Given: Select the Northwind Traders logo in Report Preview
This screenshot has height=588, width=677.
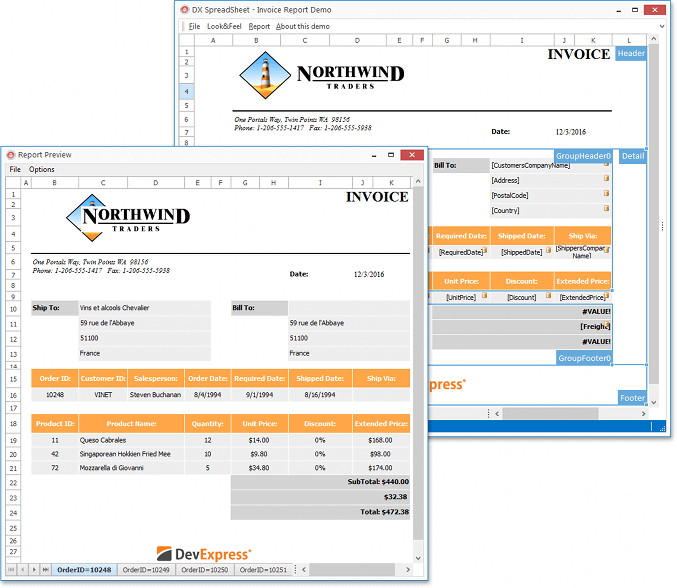Looking at the screenshot, I should point(128,218).
